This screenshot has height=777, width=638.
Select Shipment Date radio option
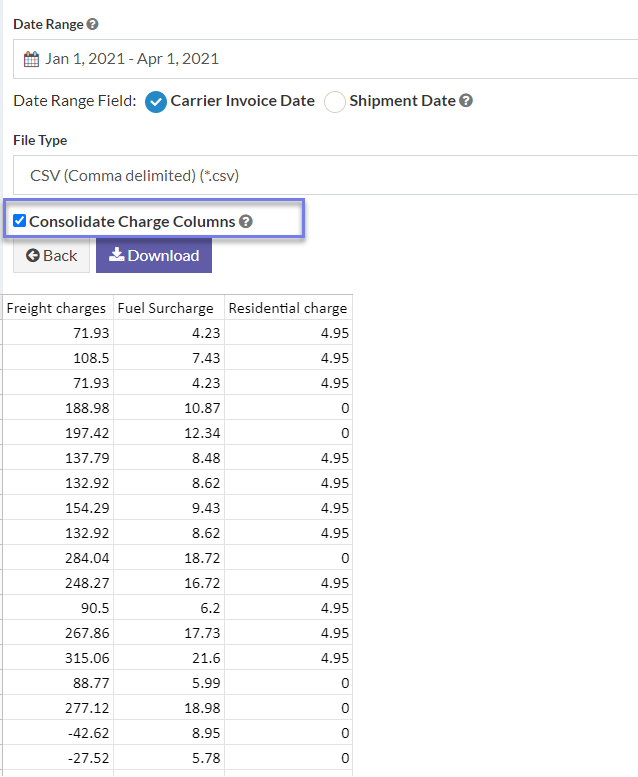click(x=335, y=102)
